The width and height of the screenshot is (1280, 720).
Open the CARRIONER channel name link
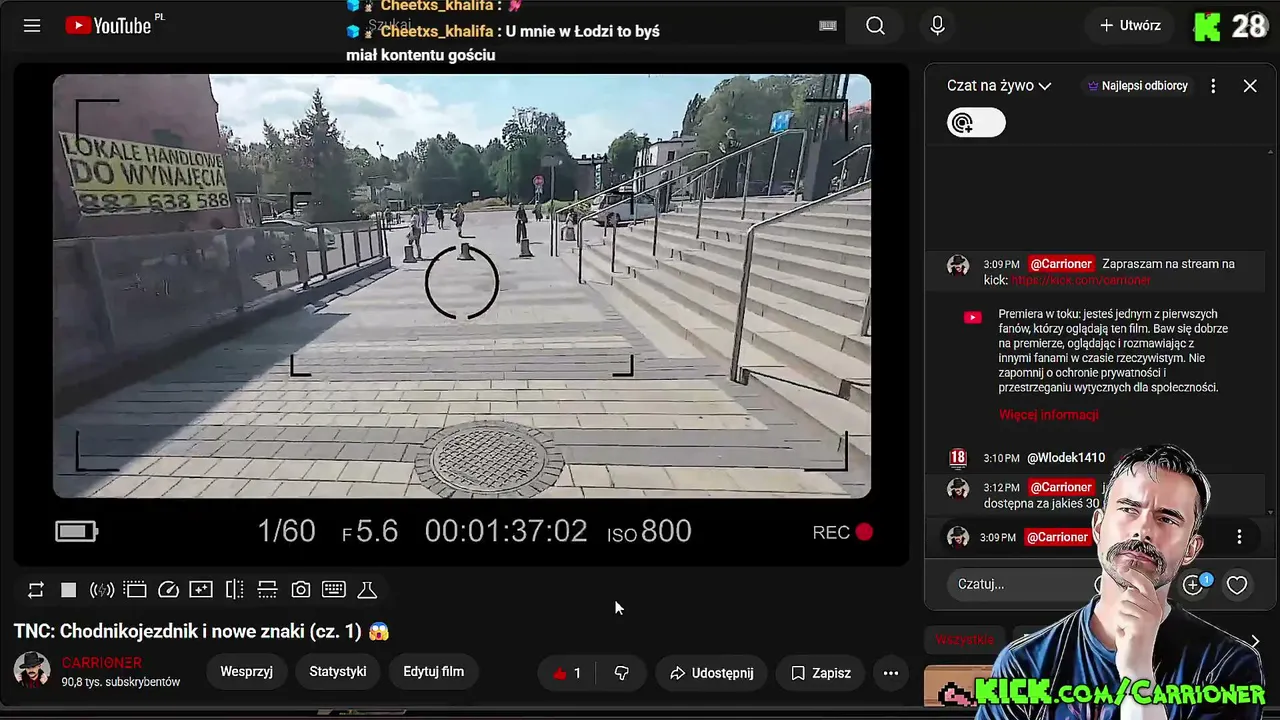tap(102, 663)
